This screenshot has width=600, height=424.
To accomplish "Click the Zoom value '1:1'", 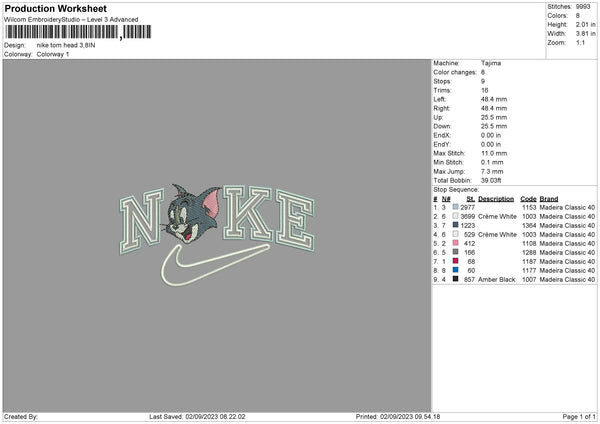I will (580, 42).
